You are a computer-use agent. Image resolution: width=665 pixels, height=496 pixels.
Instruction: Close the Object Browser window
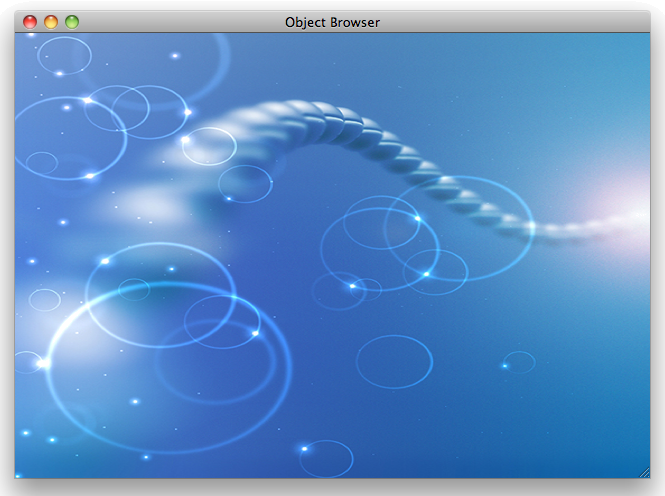tap(30, 22)
